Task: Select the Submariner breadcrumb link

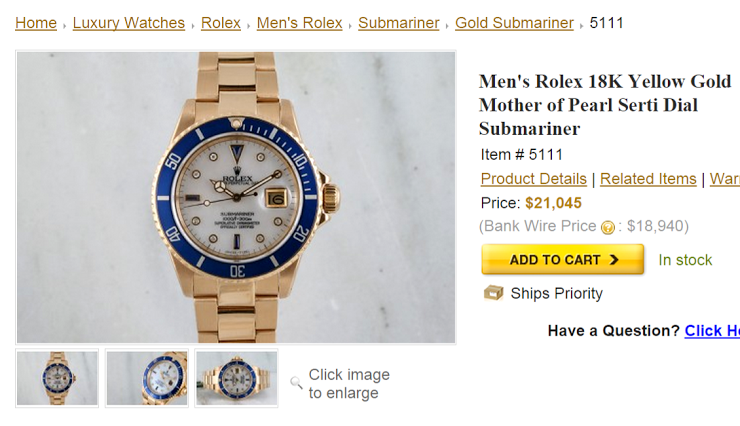Action: tap(398, 23)
